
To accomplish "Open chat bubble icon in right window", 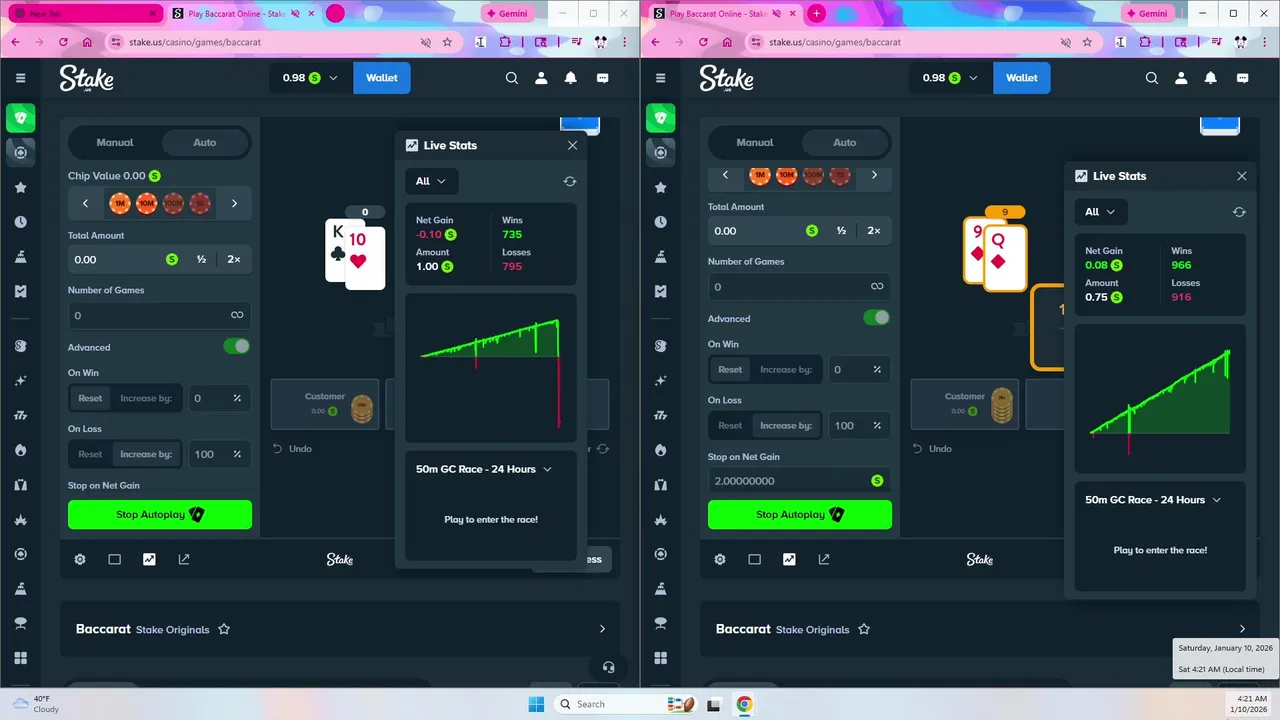I will pyautogui.click(x=1243, y=78).
